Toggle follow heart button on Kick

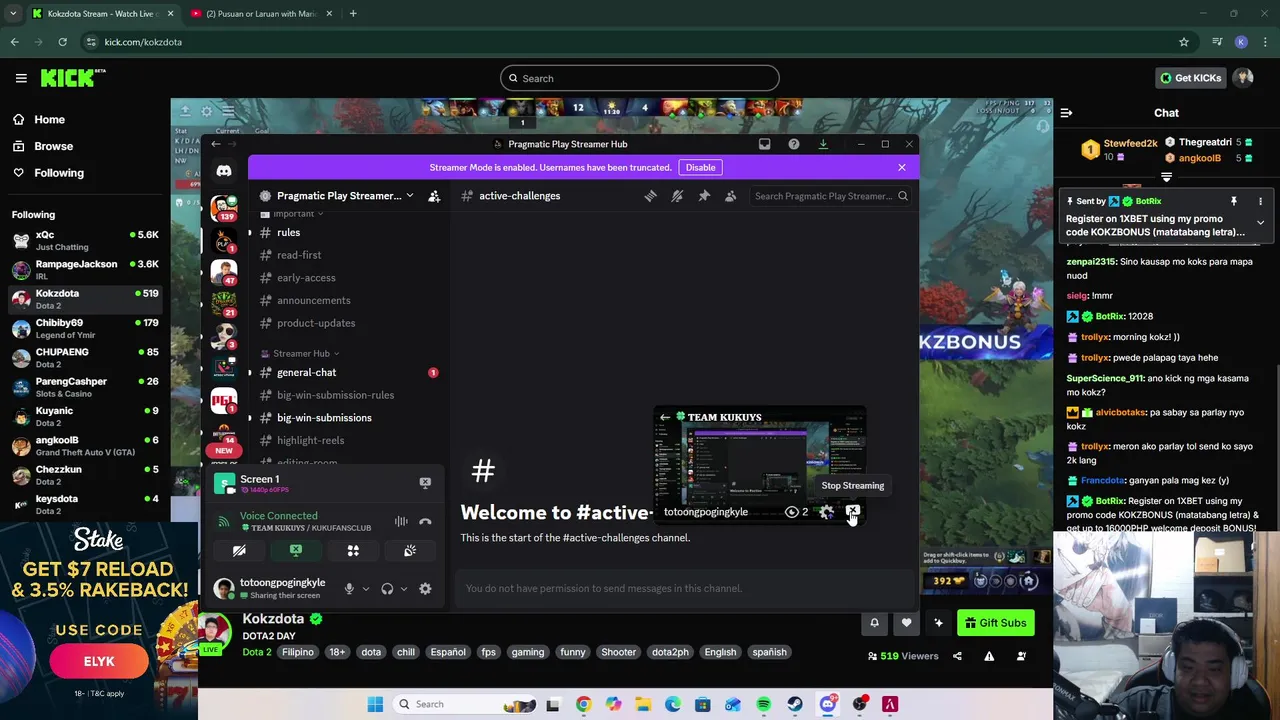click(x=906, y=623)
